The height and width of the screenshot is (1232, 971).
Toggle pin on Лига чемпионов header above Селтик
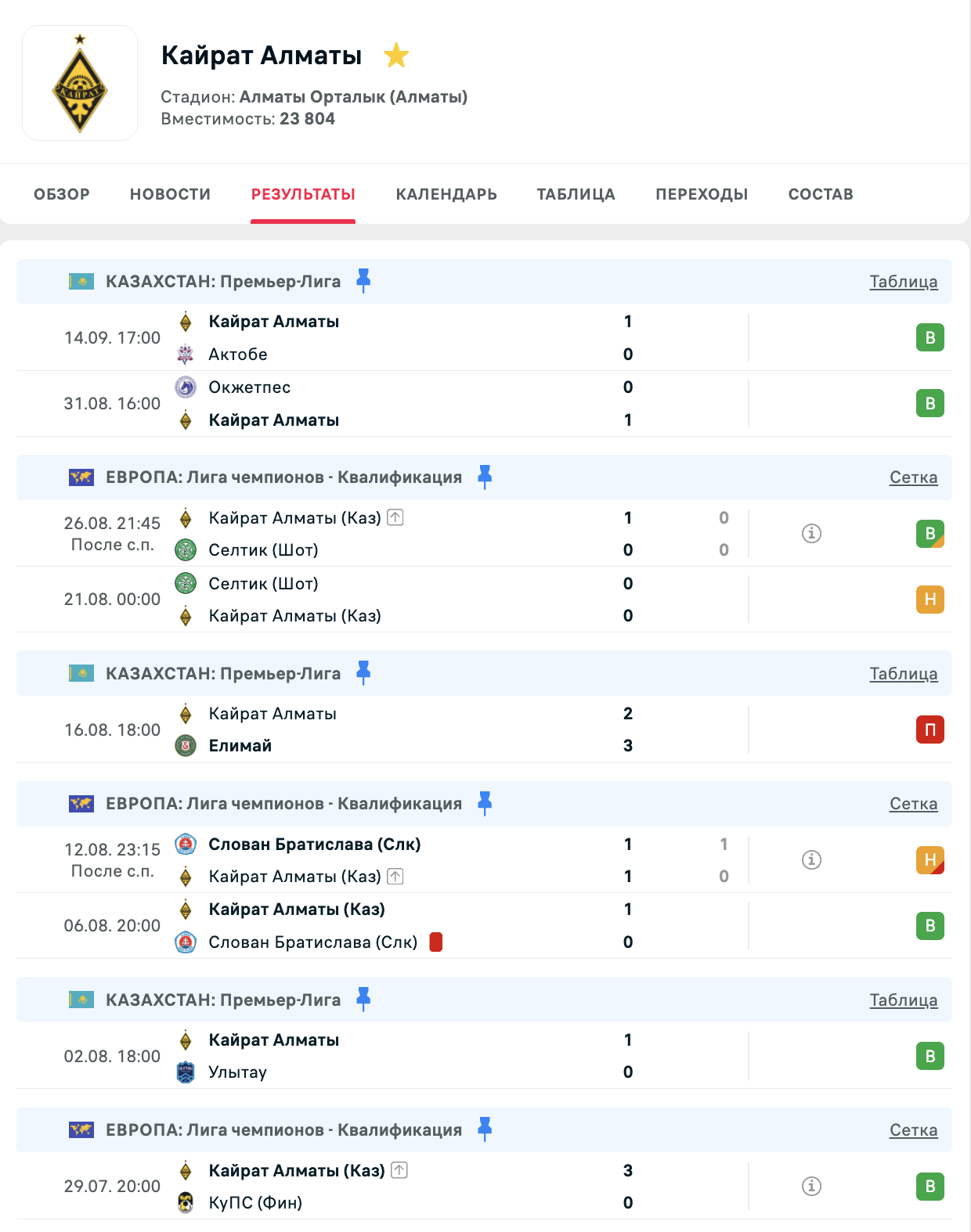pyautogui.click(x=485, y=477)
